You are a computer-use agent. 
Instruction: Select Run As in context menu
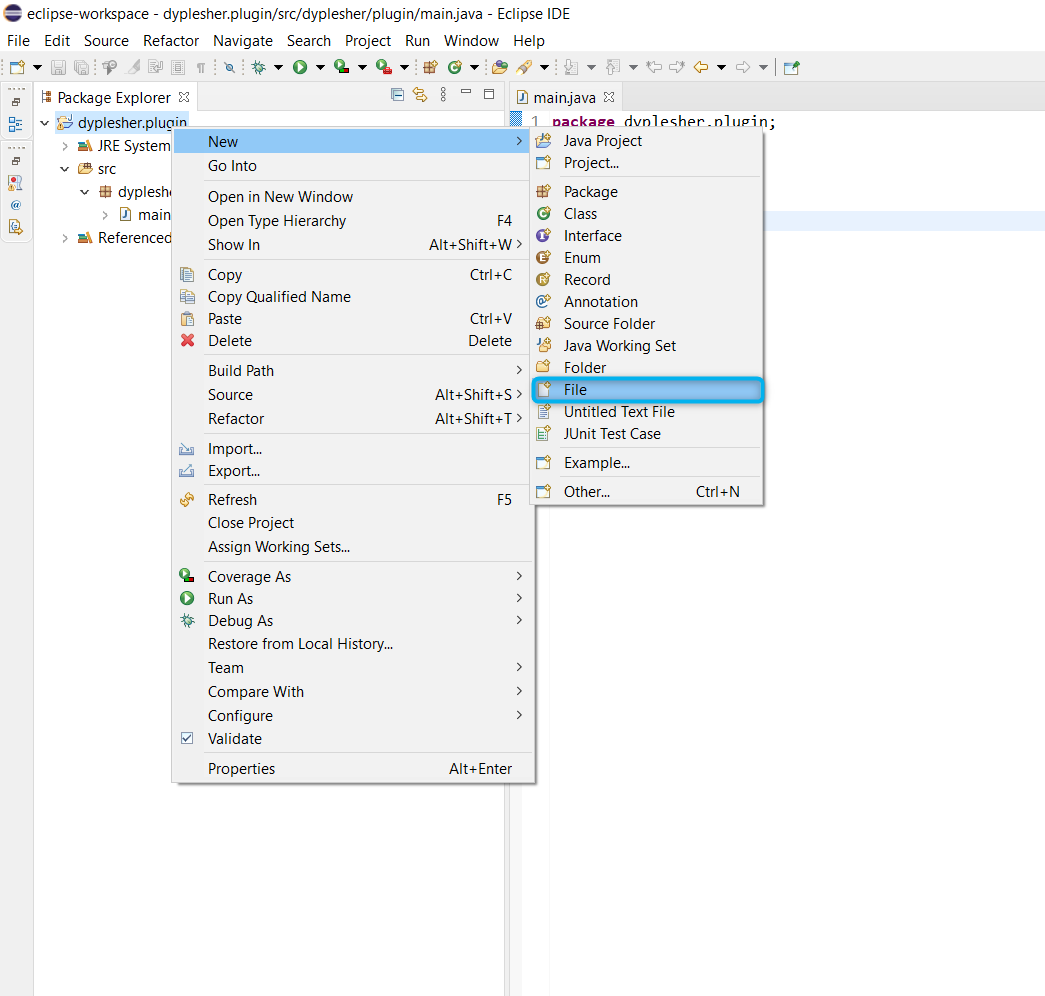click(353, 598)
